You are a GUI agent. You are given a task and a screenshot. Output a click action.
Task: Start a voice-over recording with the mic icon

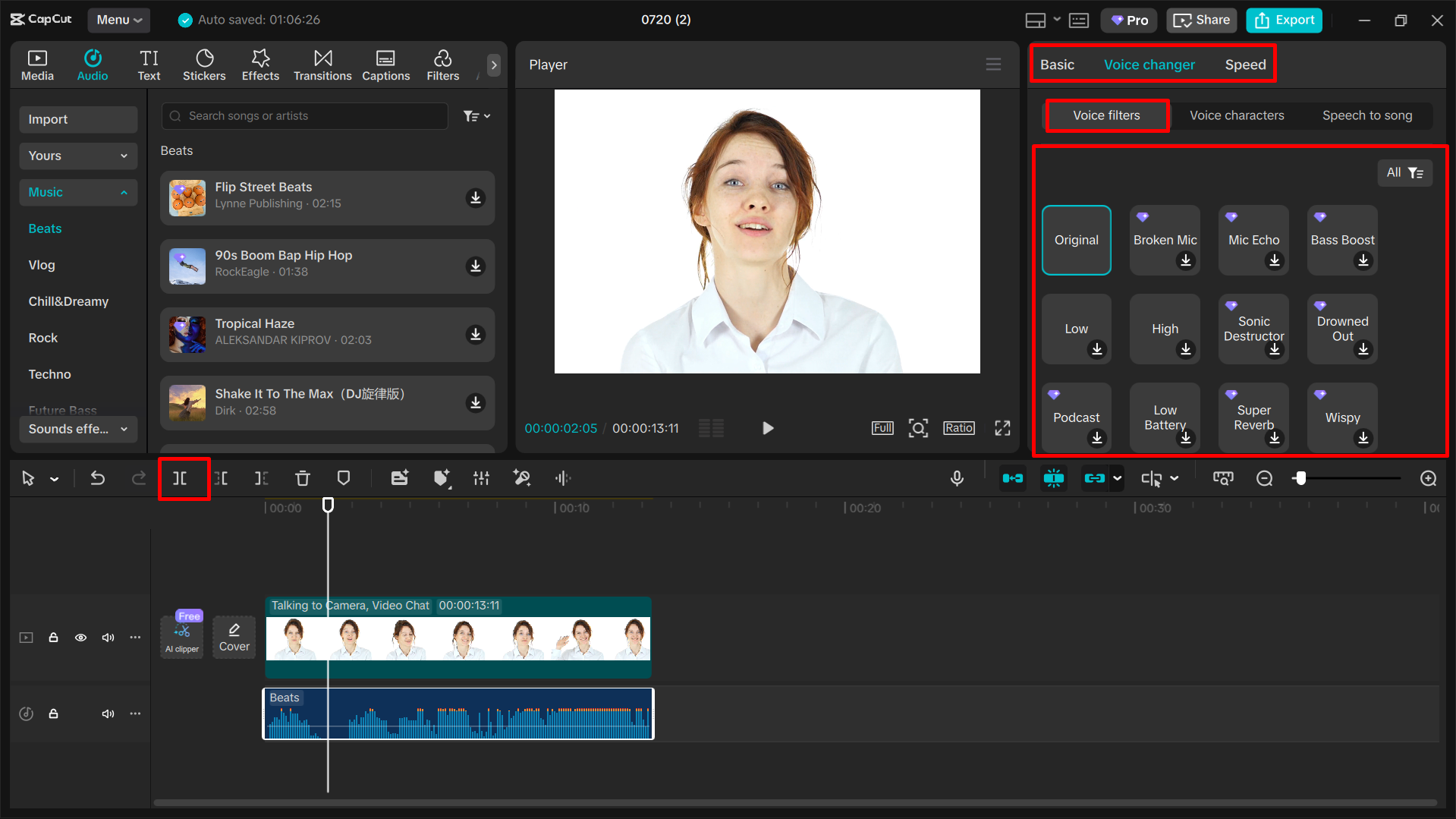tap(957, 478)
